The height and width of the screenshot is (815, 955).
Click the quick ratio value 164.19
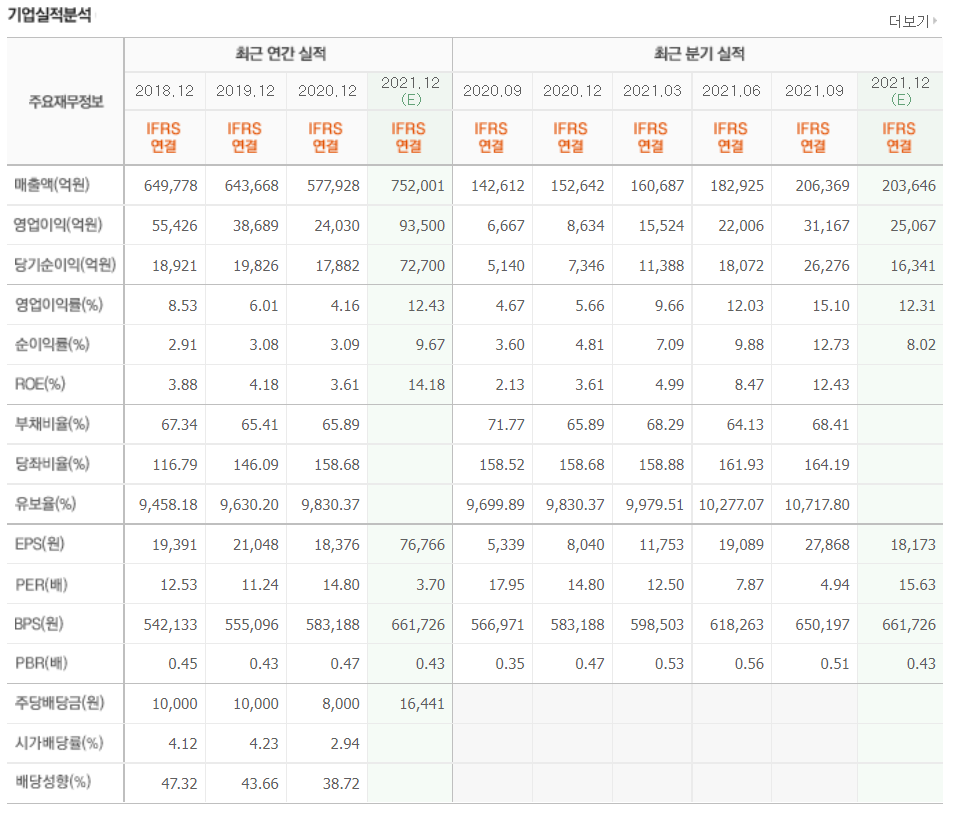826,465
